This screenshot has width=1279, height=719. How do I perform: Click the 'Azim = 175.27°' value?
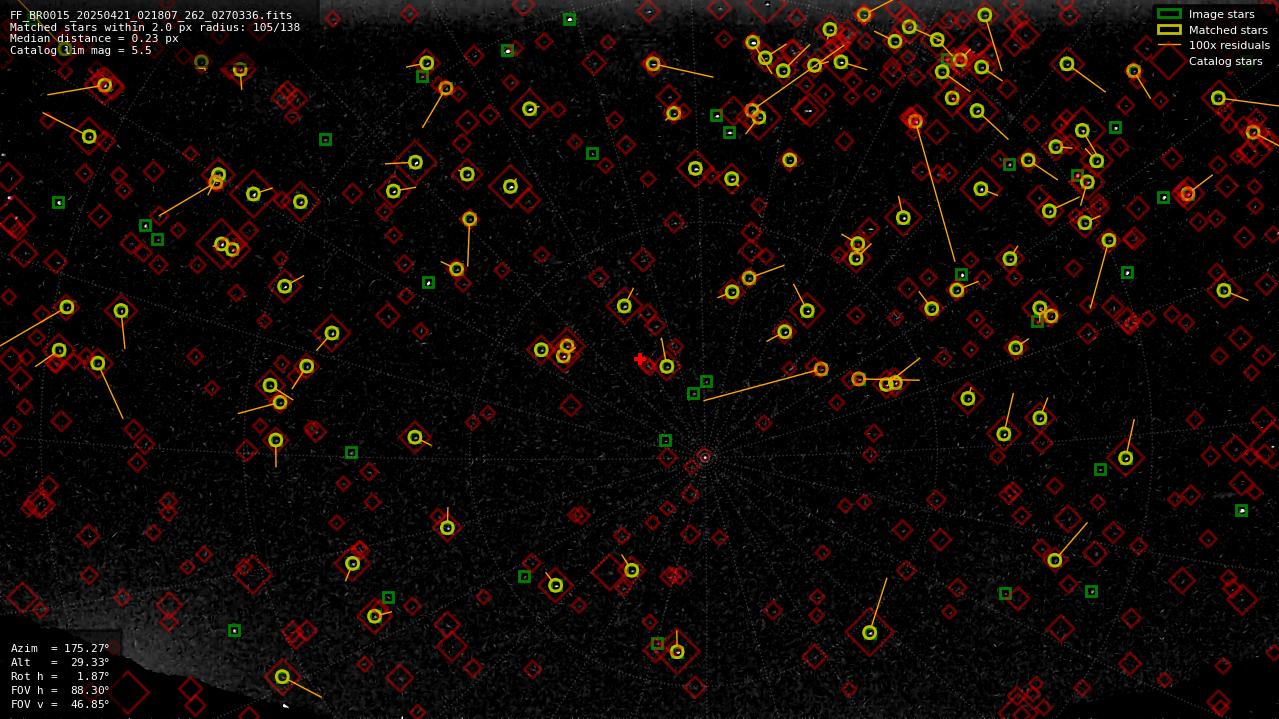pos(60,649)
